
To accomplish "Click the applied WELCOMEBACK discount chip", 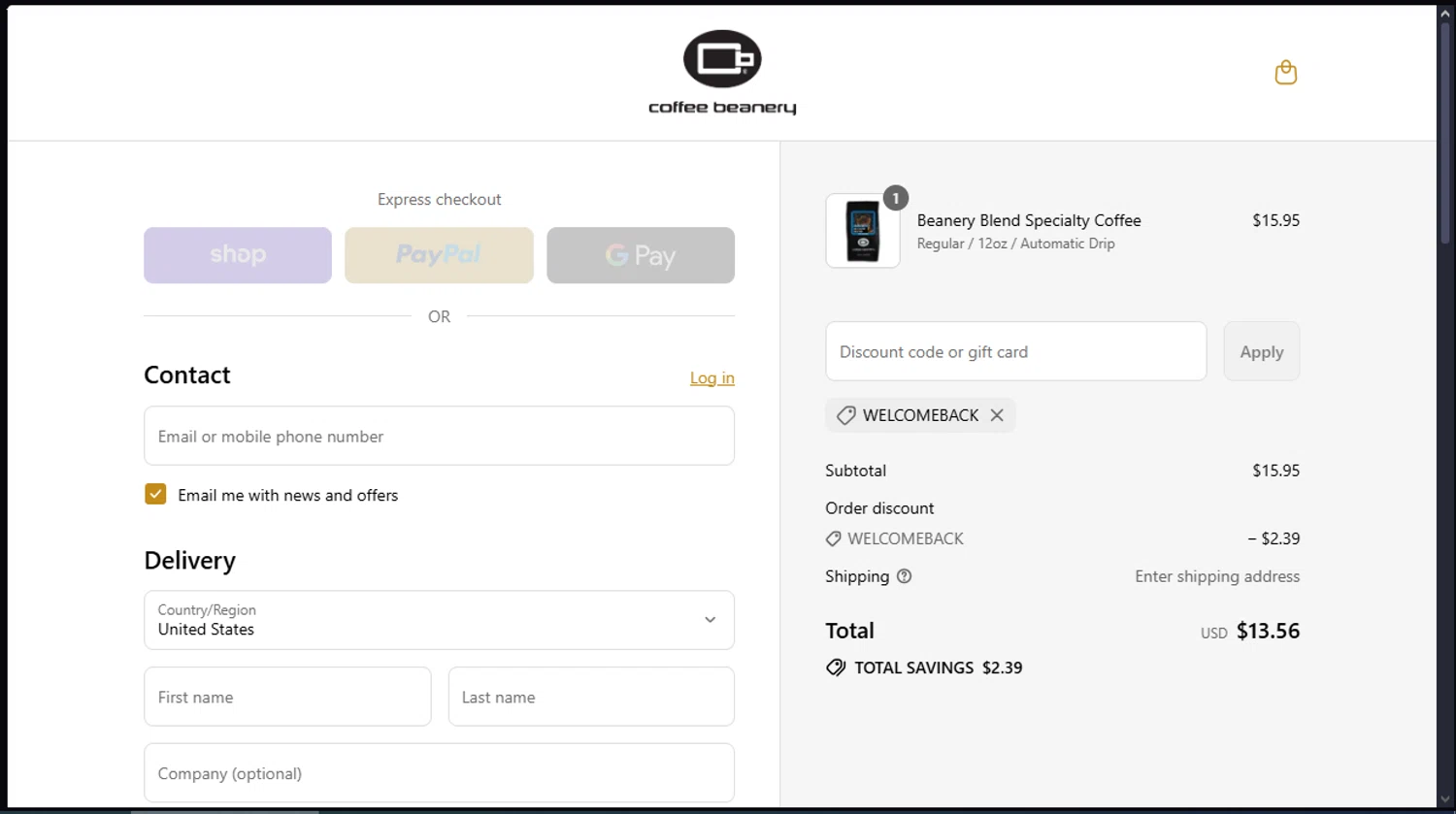I will click(920, 415).
